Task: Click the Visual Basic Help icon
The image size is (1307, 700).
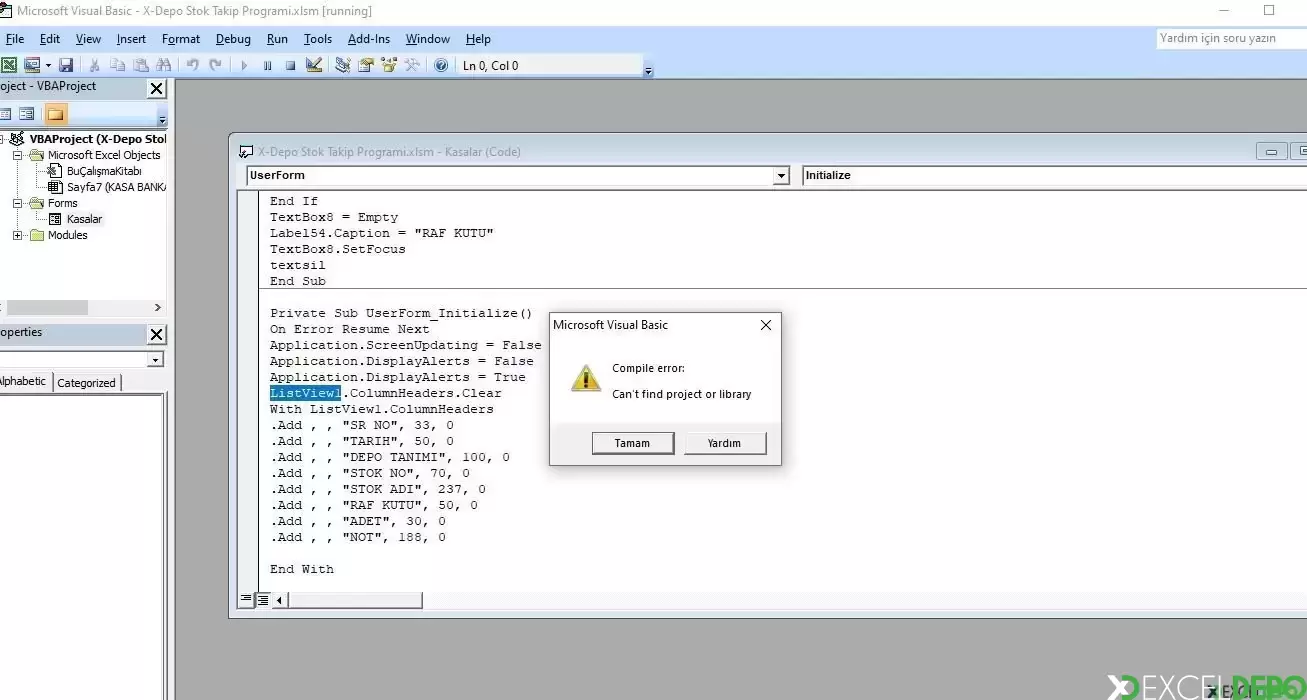Action: (x=441, y=65)
